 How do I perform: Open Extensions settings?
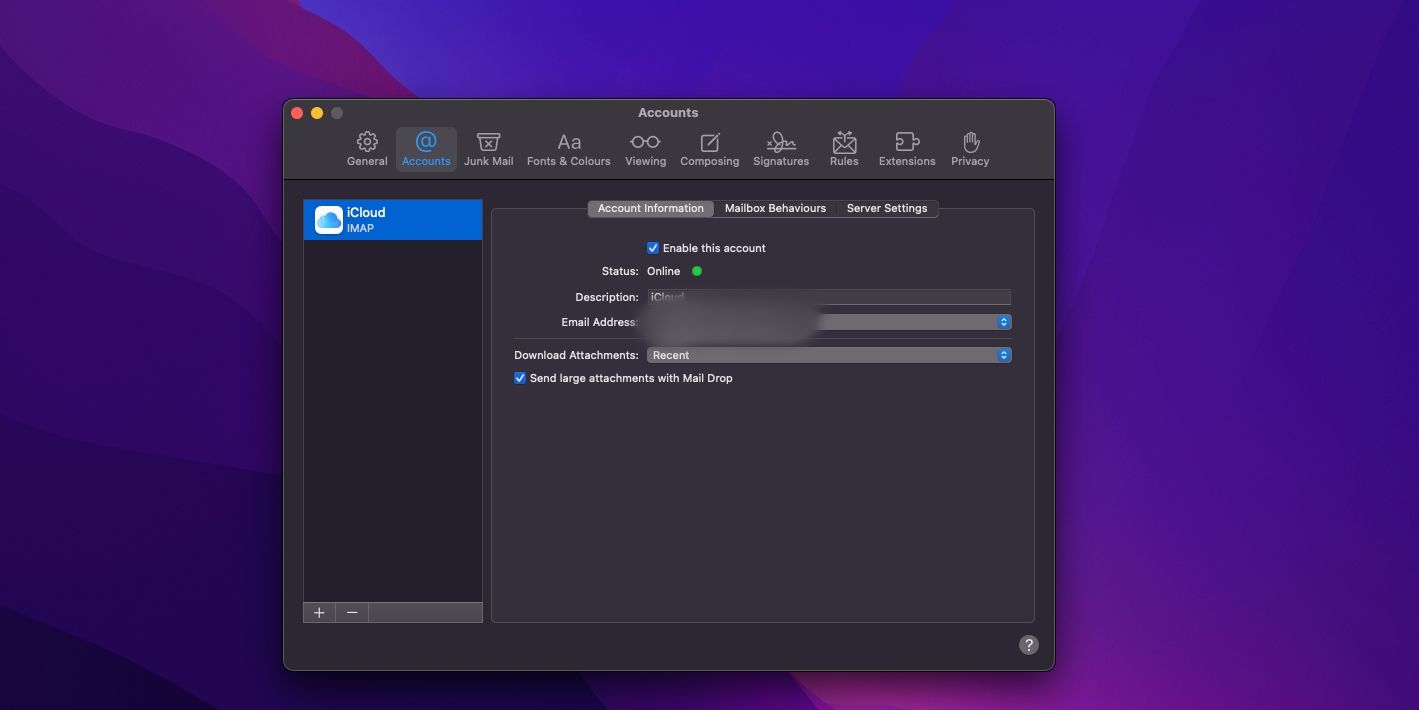click(906, 148)
